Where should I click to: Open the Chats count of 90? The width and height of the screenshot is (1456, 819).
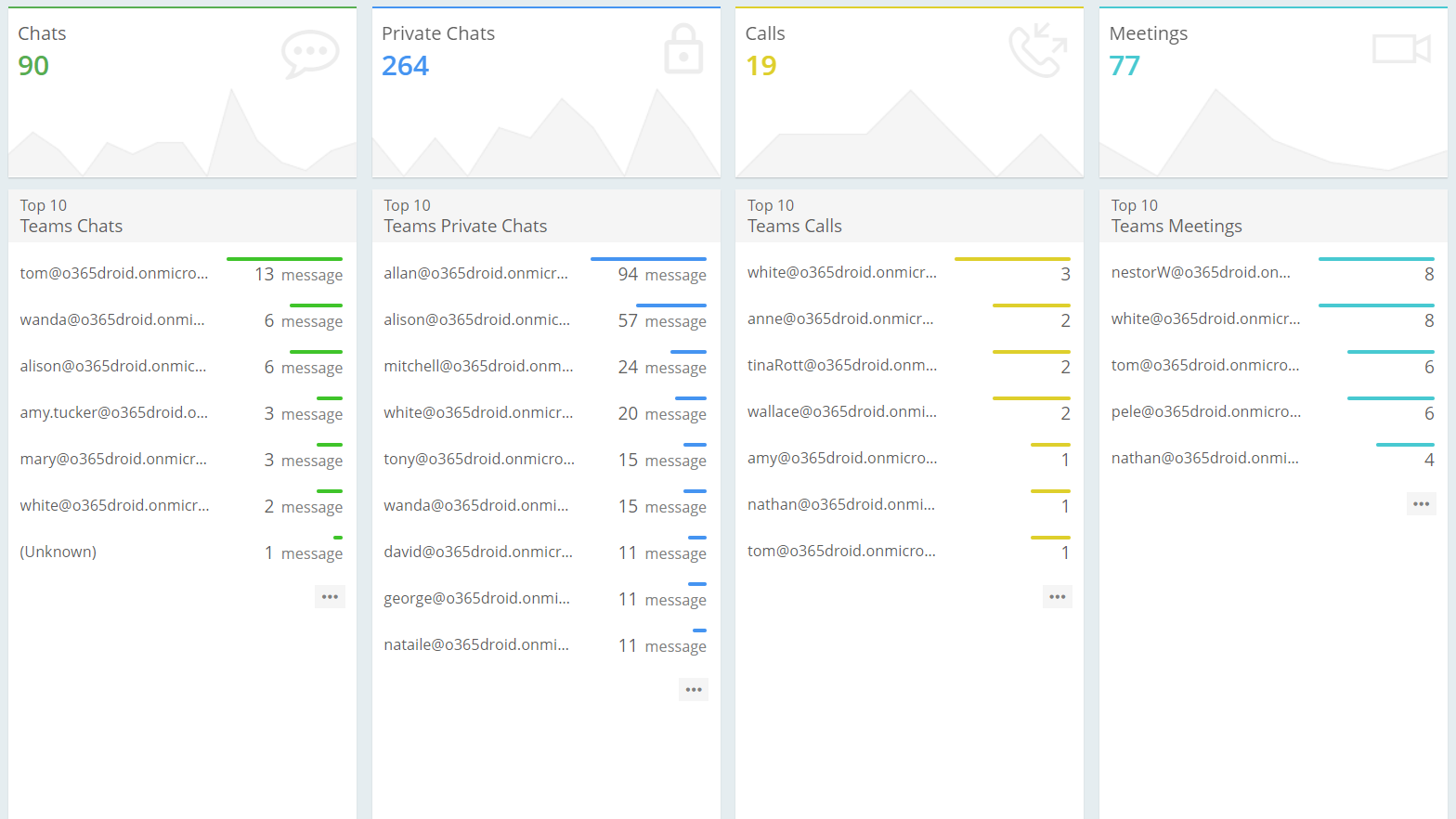click(x=33, y=66)
